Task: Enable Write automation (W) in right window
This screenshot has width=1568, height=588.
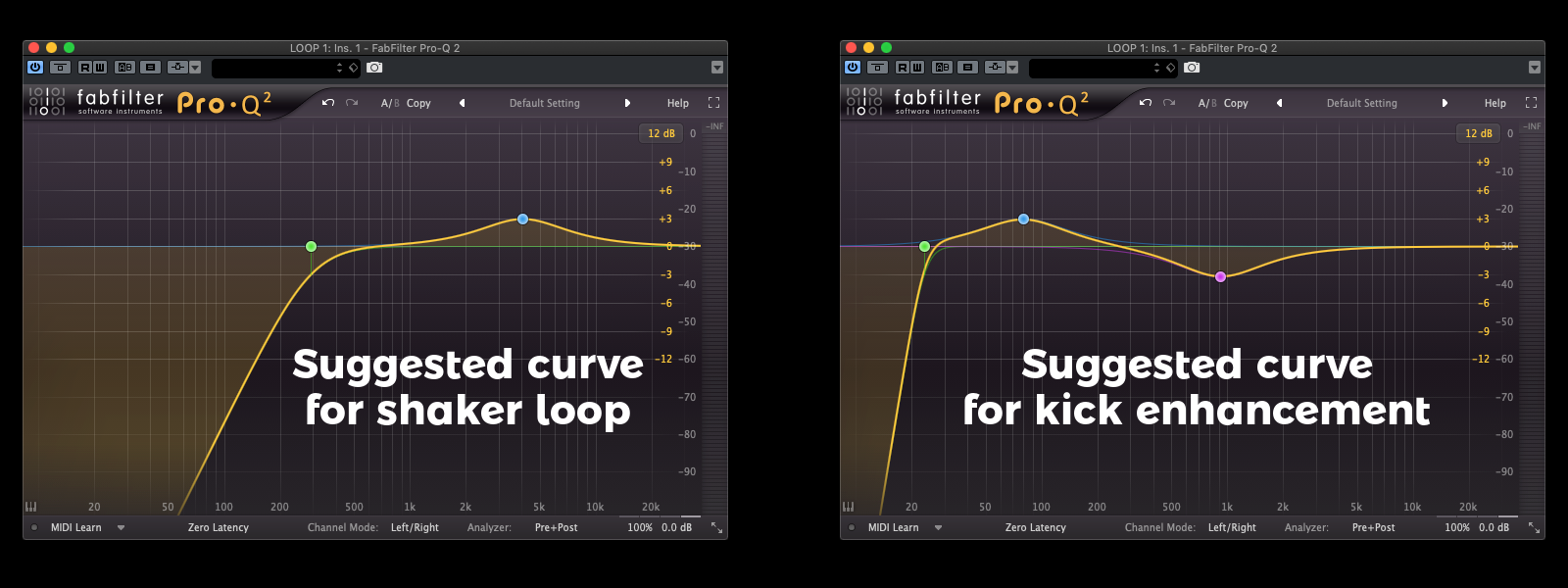Action: [x=916, y=68]
